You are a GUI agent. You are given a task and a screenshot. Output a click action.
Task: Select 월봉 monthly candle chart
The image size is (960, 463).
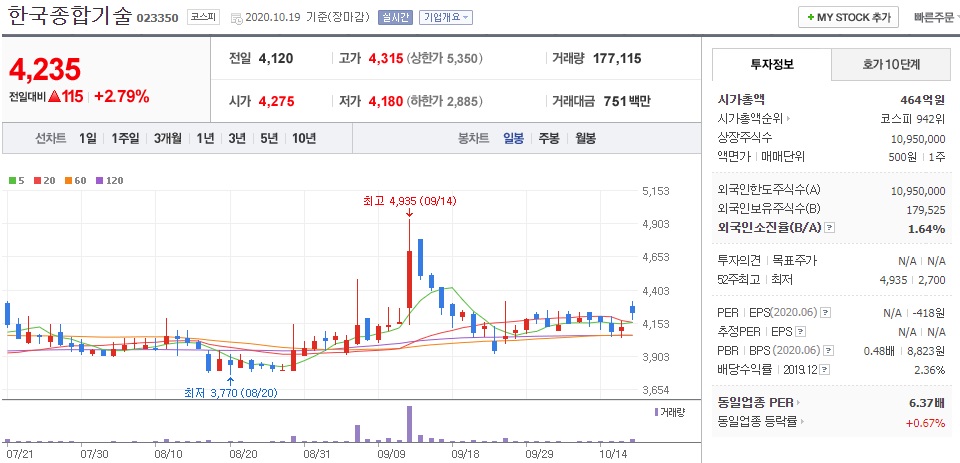click(x=585, y=138)
